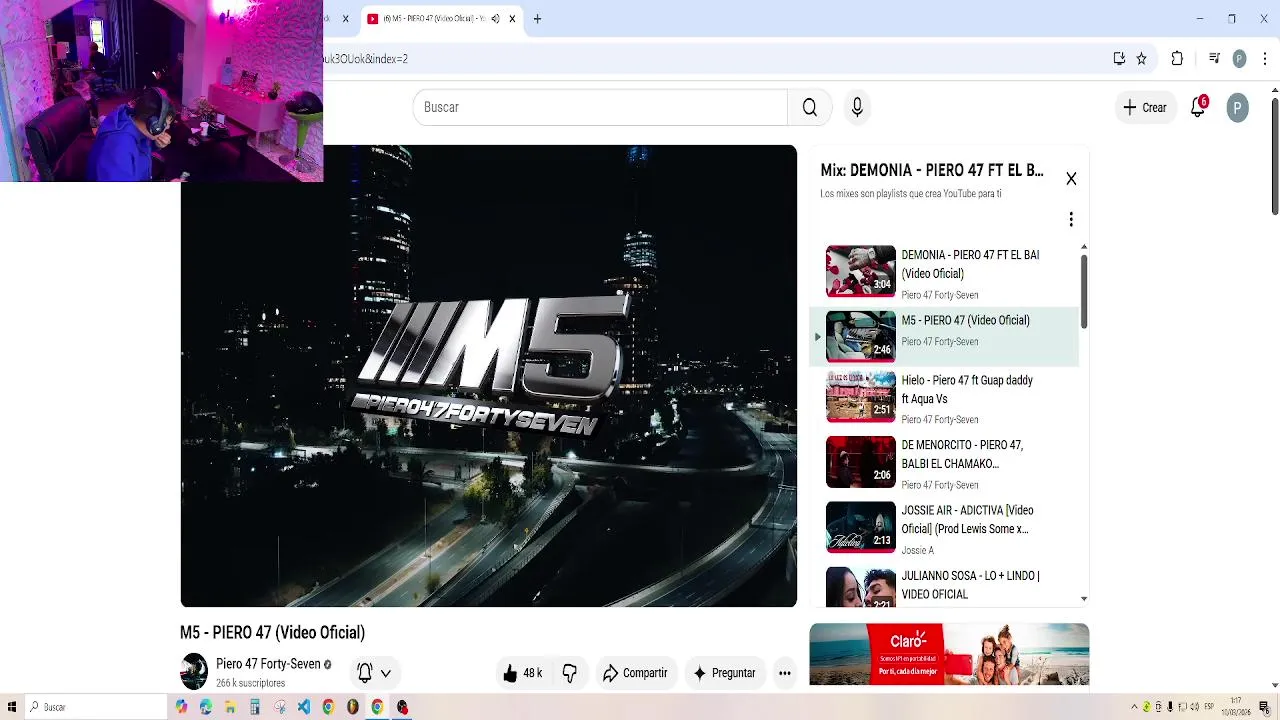This screenshot has width=1280, height=720.
Task: Open Visual Studio Code from the taskbar
Action: tap(304, 707)
